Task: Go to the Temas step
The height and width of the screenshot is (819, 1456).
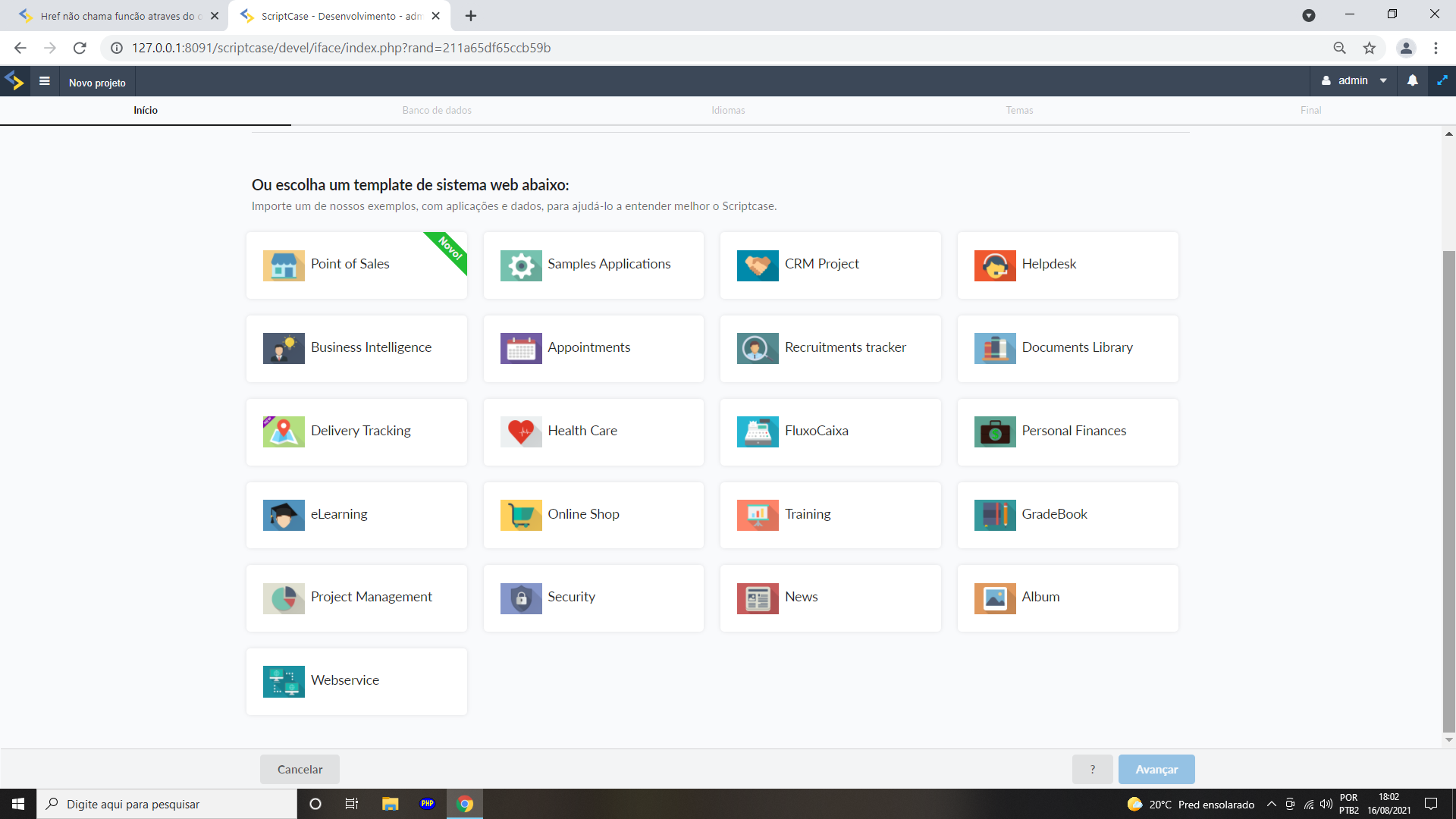Action: click(1019, 110)
